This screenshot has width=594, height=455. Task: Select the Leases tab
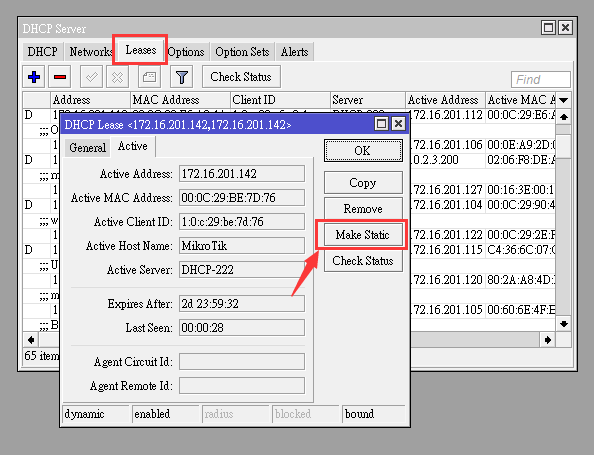coord(141,50)
